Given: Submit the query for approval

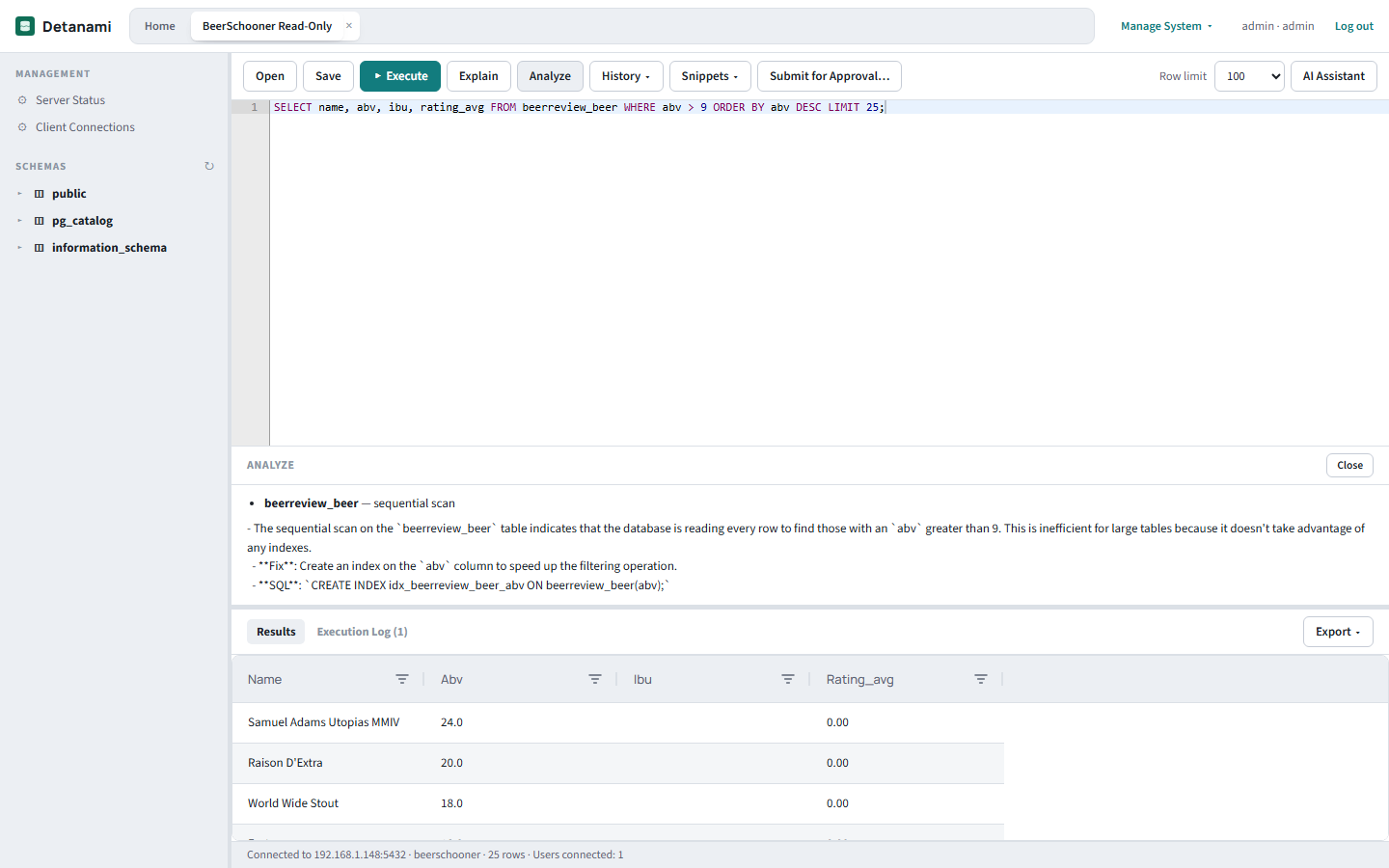Looking at the screenshot, I should click(830, 76).
